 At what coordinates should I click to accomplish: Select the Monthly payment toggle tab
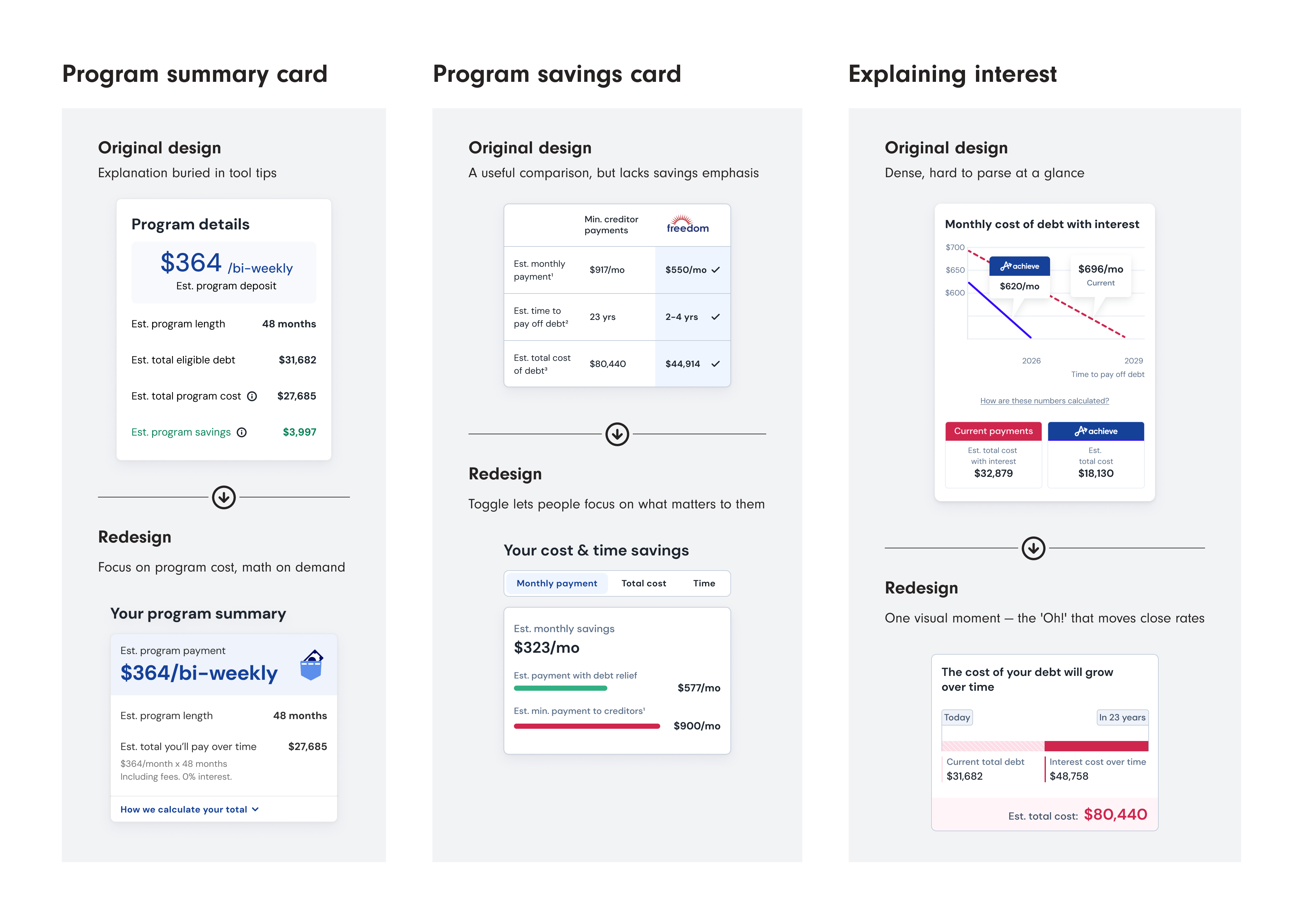[556, 583]
